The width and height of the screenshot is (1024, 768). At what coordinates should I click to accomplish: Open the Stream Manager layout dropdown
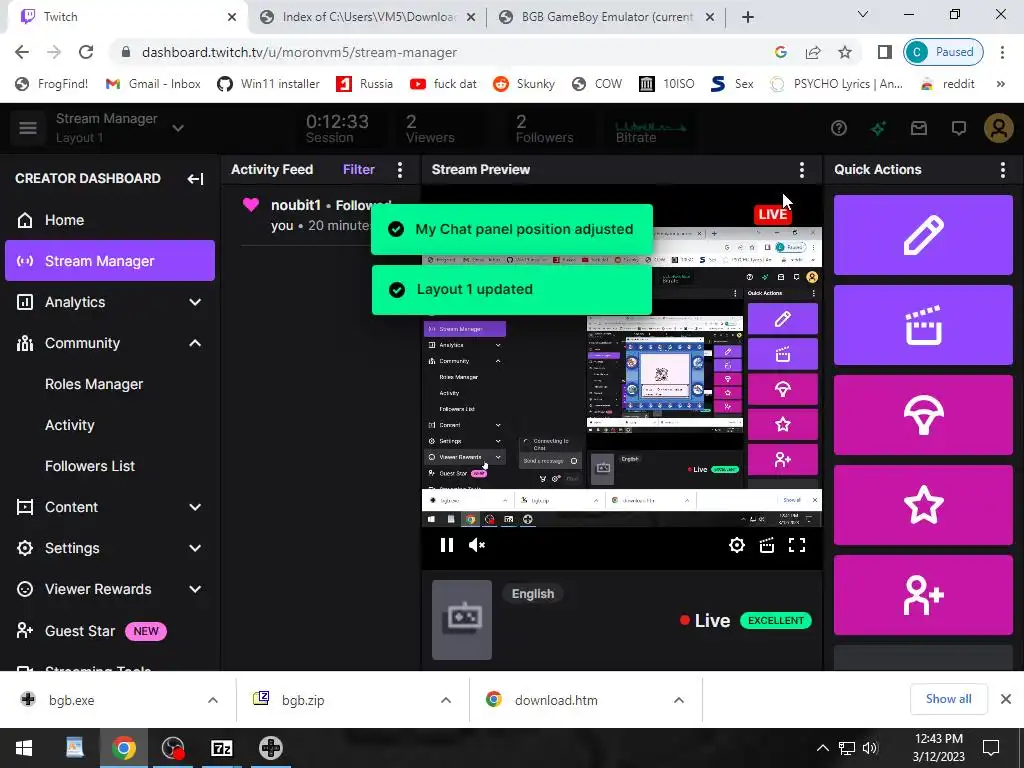178,128
